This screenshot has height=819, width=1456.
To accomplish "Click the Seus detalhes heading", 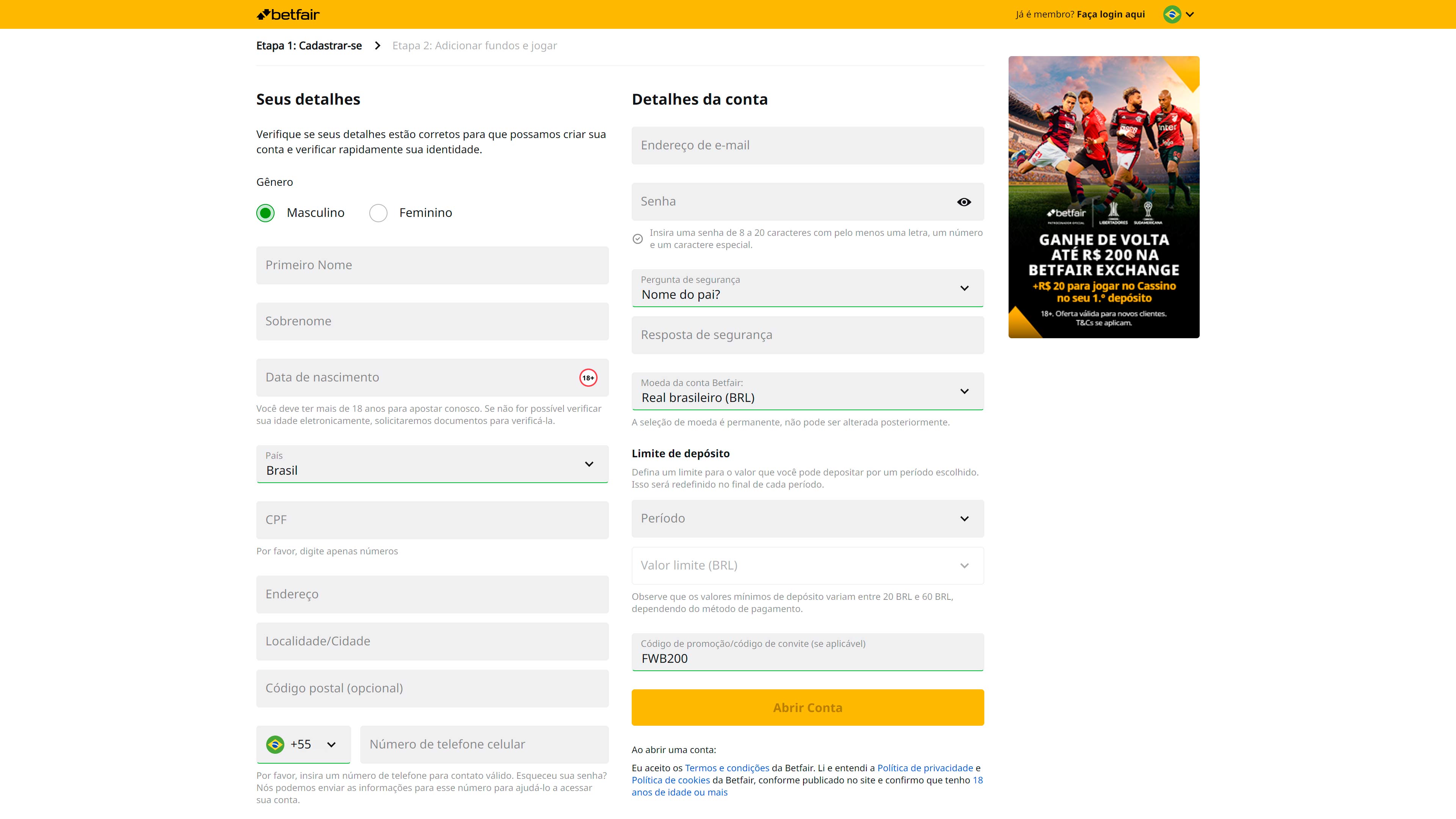I will pyautogui.click(x=308, y=99).
